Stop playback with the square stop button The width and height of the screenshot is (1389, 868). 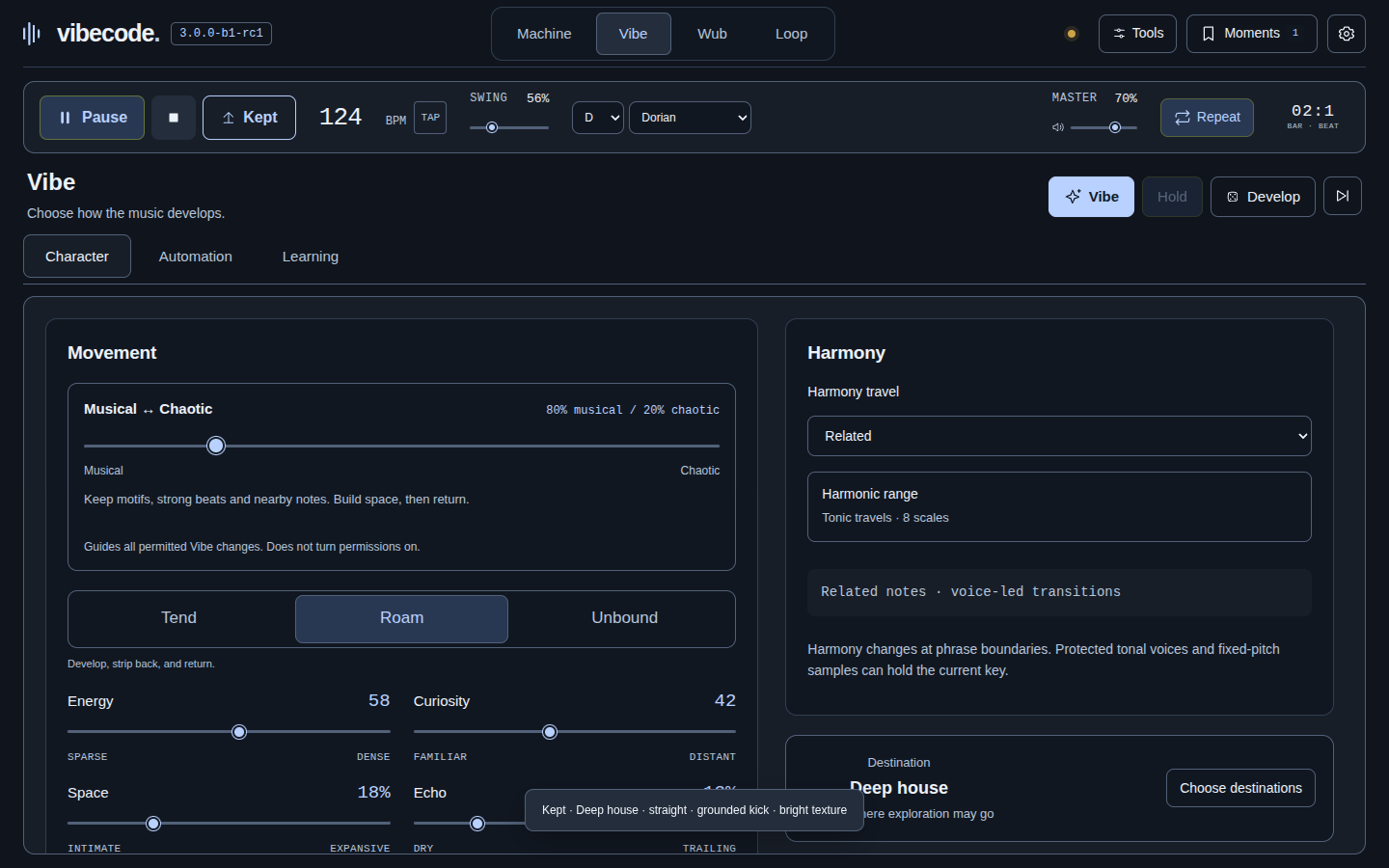coord(174,118)
